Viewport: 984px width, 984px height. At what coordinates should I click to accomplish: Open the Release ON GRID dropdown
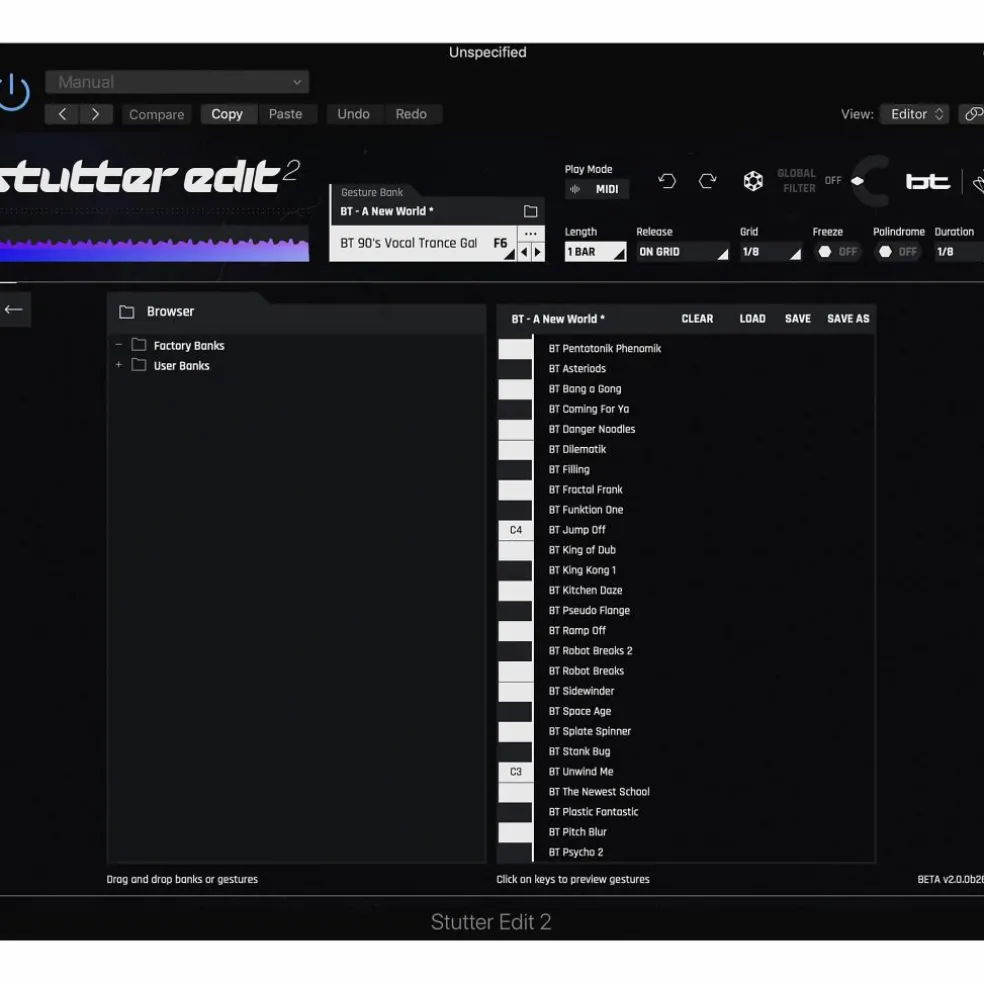(x=683, y=252)
